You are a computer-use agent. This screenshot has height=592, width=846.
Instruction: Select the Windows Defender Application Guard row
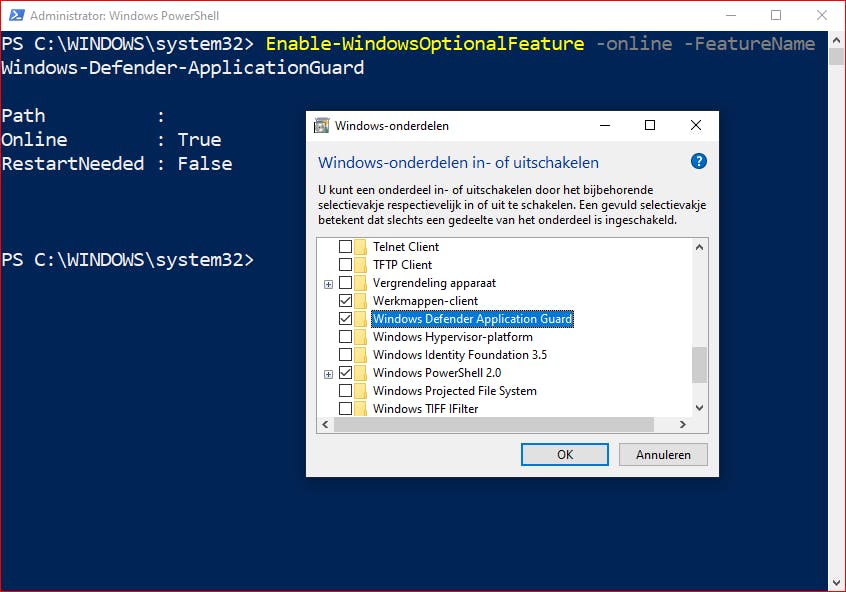pyautogui.click(x=472, y=318)
